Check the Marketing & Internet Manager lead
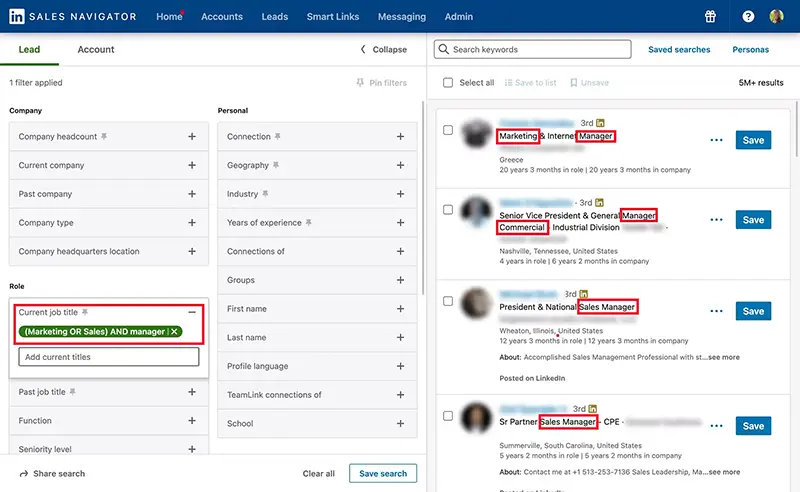The height and width of the screenshot is (492, 800). click(448, 130)
